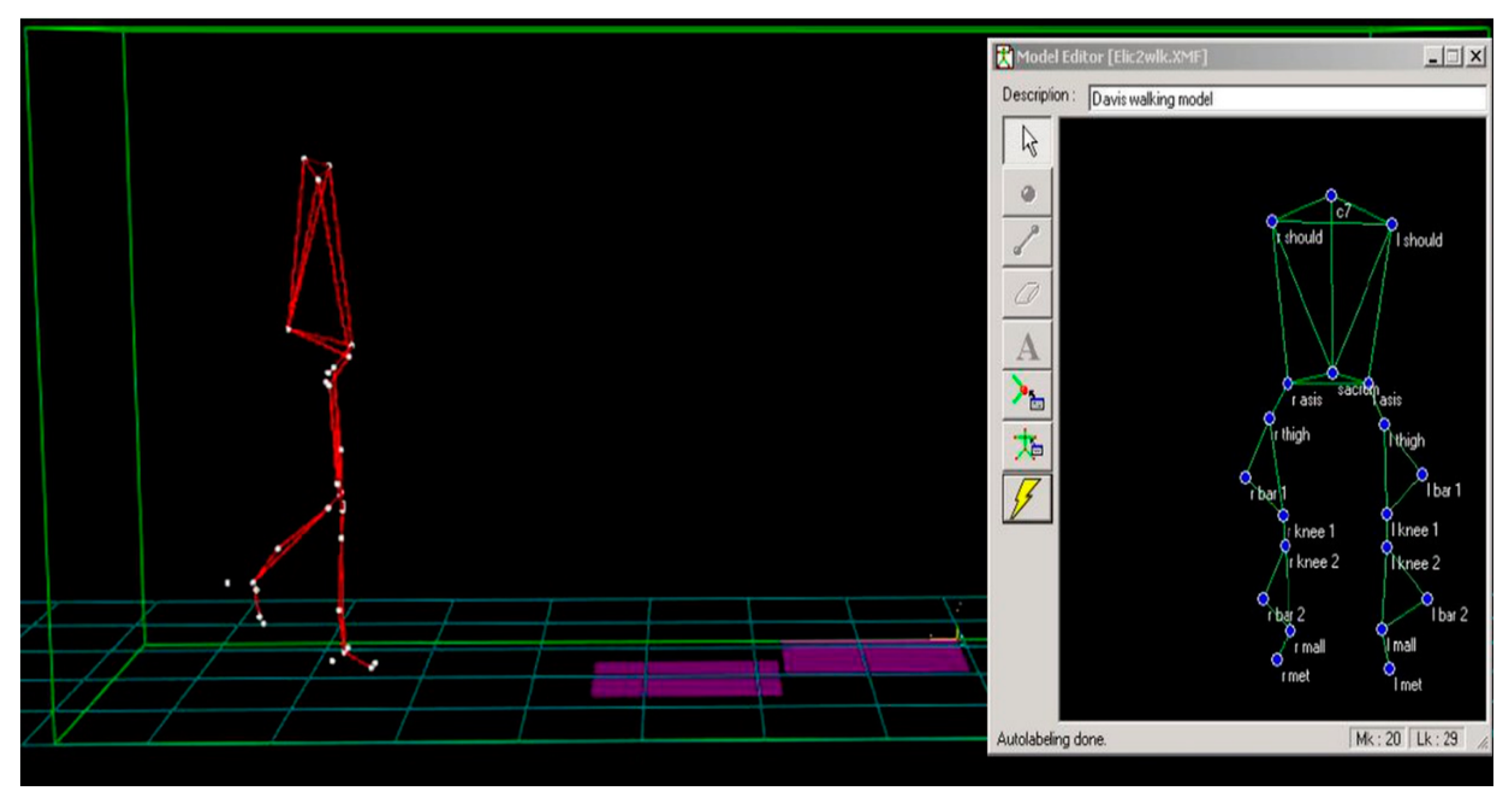Choose the add marker sphere tool
Image resolution: width=1512 pixels, height=803 pixels.
(x=1027, y=193)
